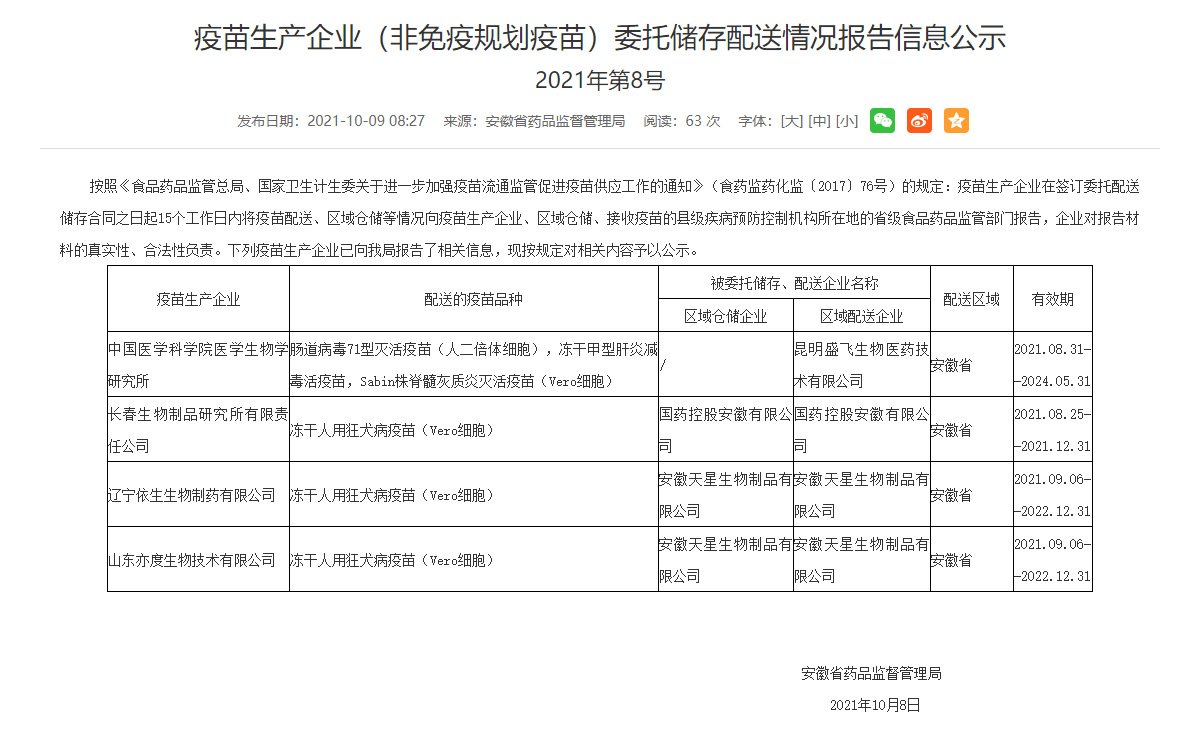Select the 中国医学科学院医学生物学研究所 cell
1186x734 pixels.
pos(198,365)
